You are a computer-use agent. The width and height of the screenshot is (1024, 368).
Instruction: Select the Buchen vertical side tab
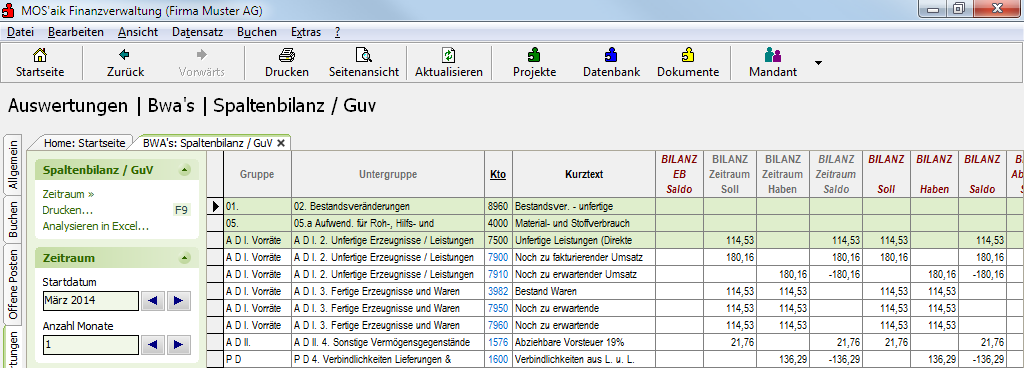point(14,219)
